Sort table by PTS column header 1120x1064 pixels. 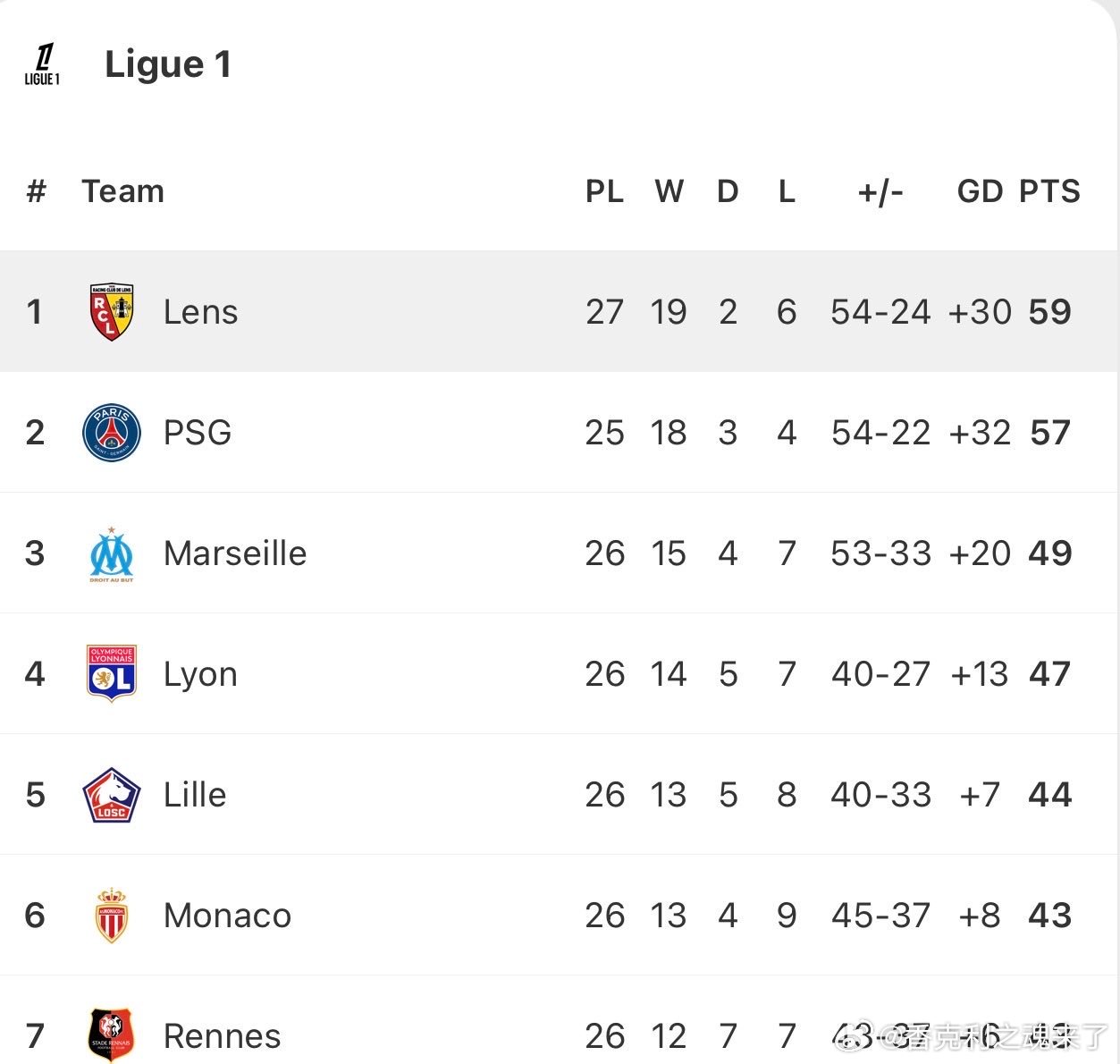[1049, 191]
